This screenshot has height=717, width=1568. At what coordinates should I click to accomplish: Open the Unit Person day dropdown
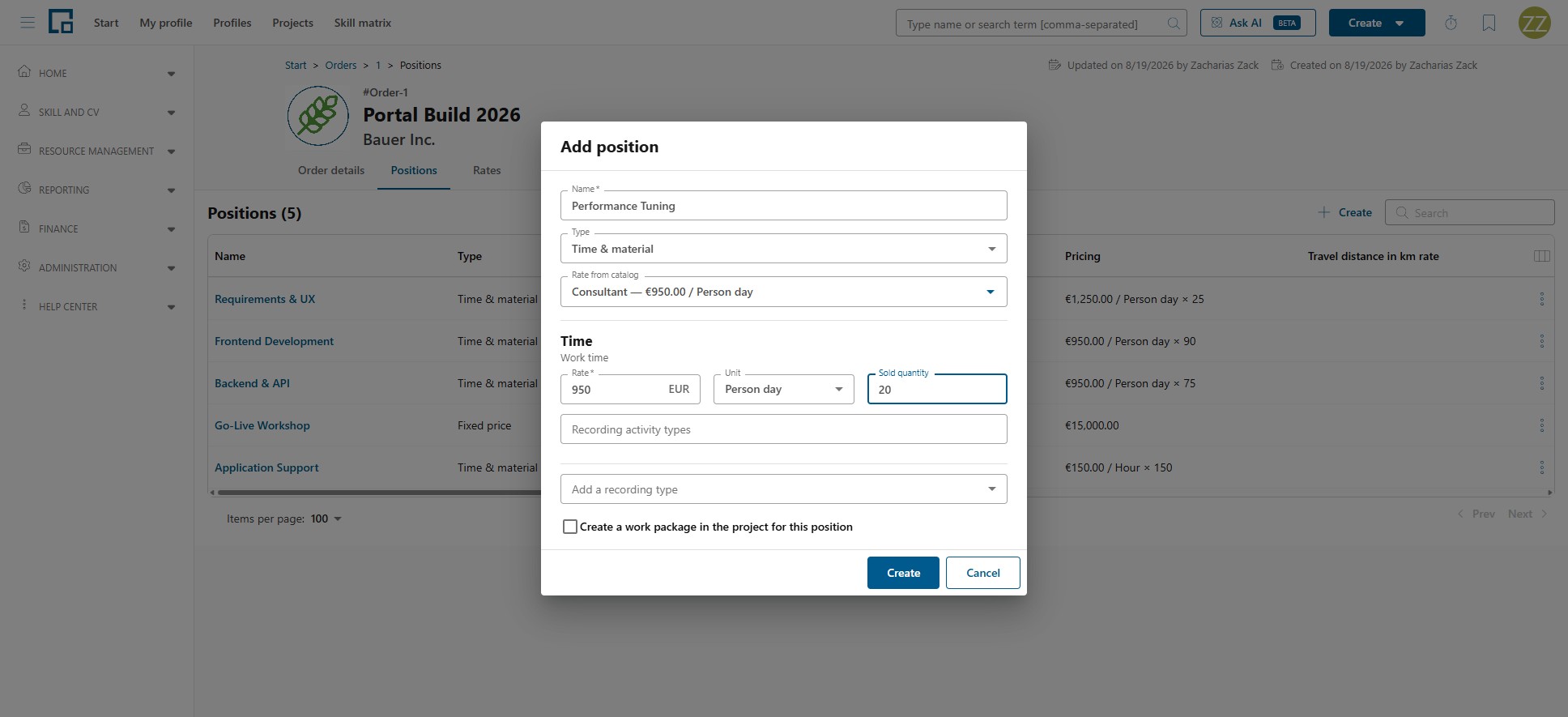click(784, 389)
